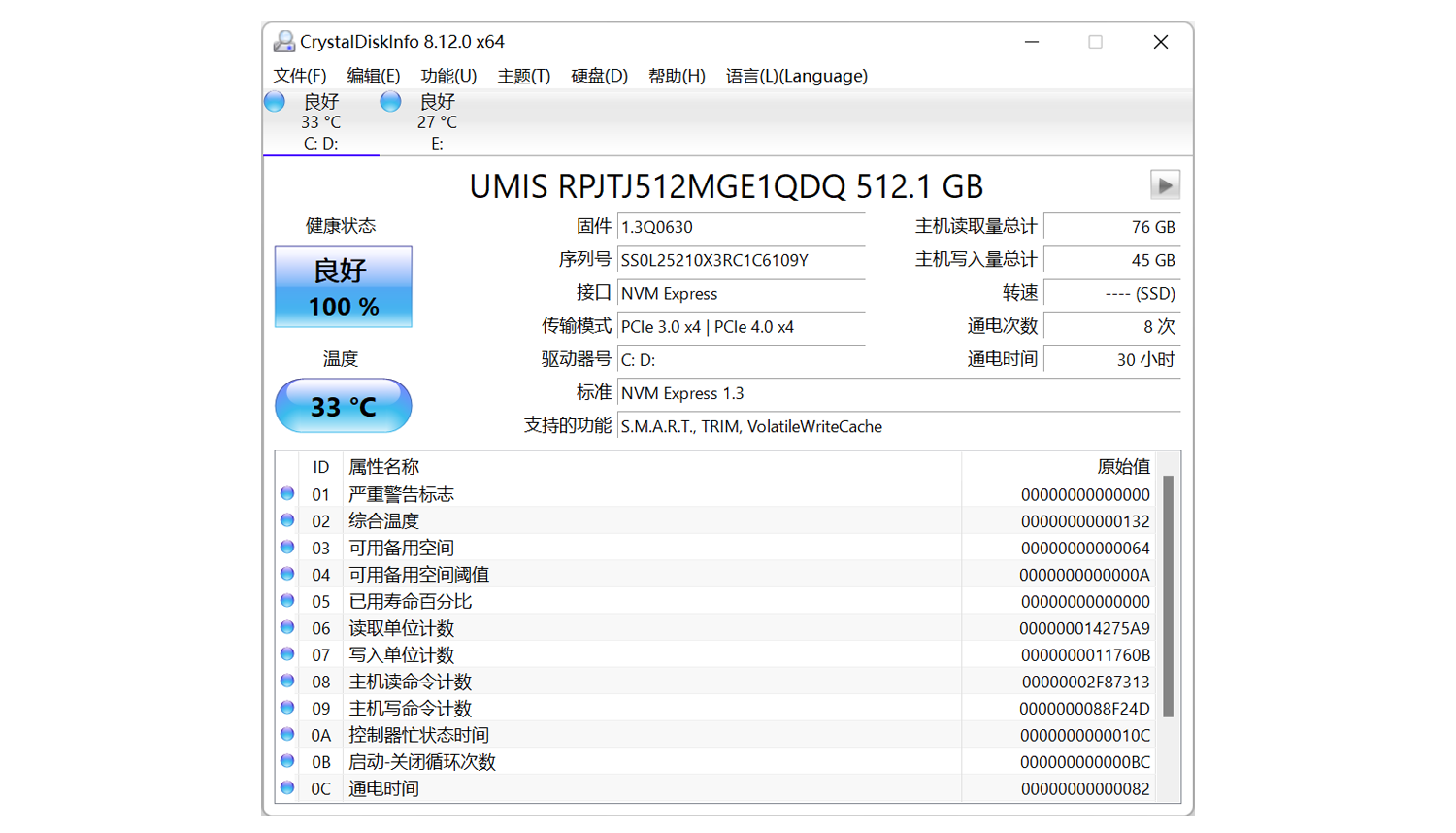Viewport: 1456px width, 833px height.
Task: Open the 硬盘(D) menu
Action: click(x=600, y=76)
